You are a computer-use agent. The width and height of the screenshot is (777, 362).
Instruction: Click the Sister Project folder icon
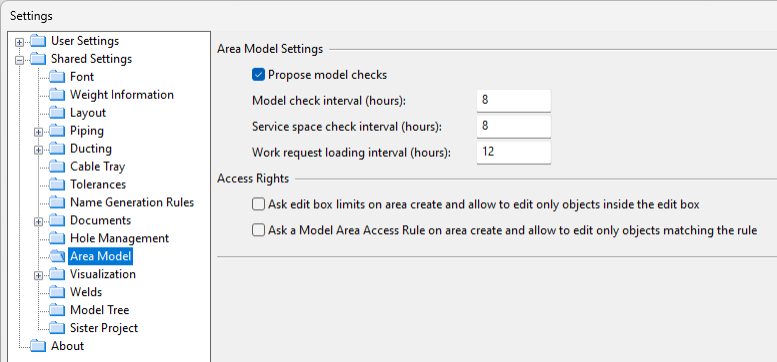[57, 328]
